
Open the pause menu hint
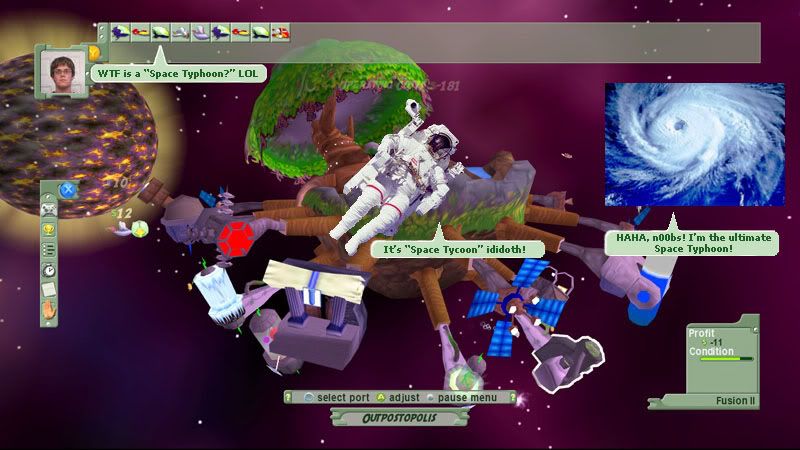click(x=462, y=397)
